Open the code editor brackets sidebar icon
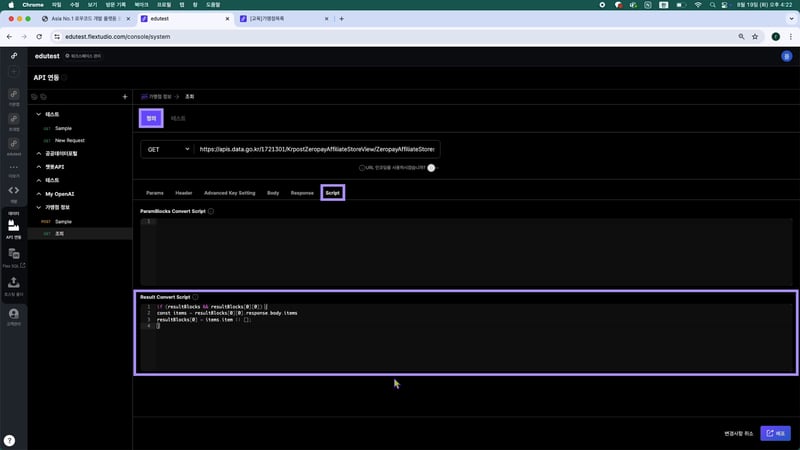This screenshot has width=800, height=450. (14, 189)
